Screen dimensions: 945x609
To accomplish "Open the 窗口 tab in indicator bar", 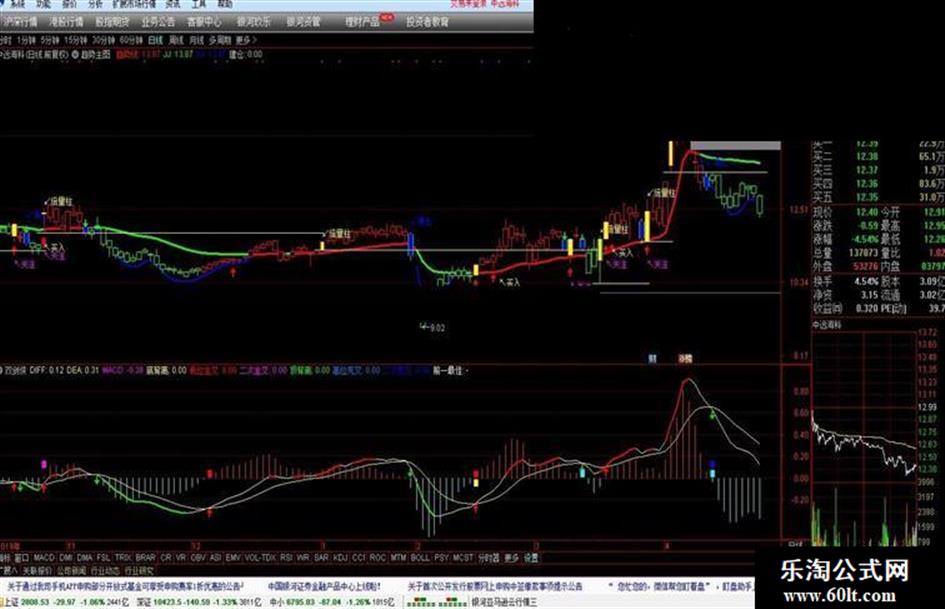I will click(x=22, y=558).
